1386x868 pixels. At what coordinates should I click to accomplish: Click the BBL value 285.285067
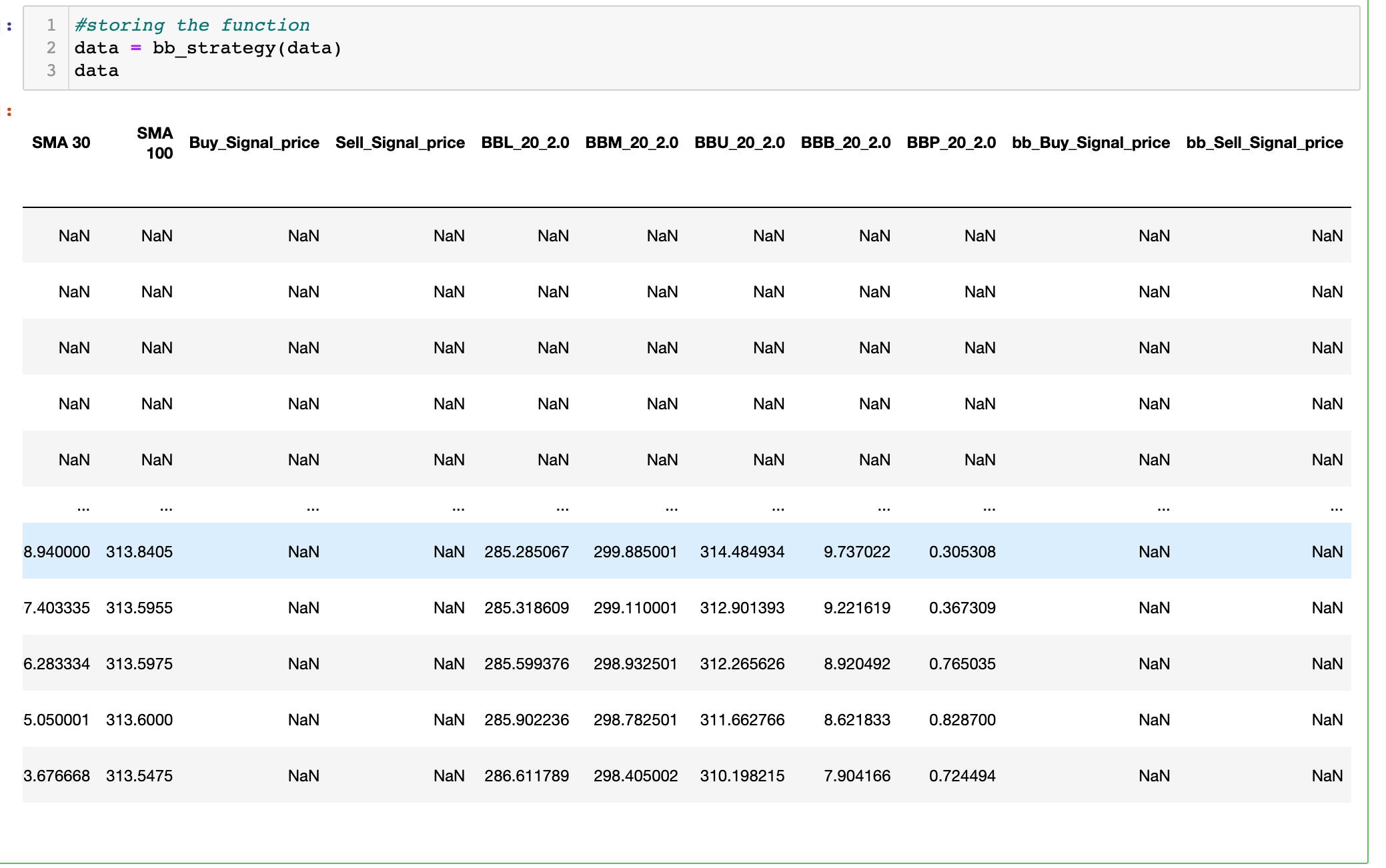point(527,552)
